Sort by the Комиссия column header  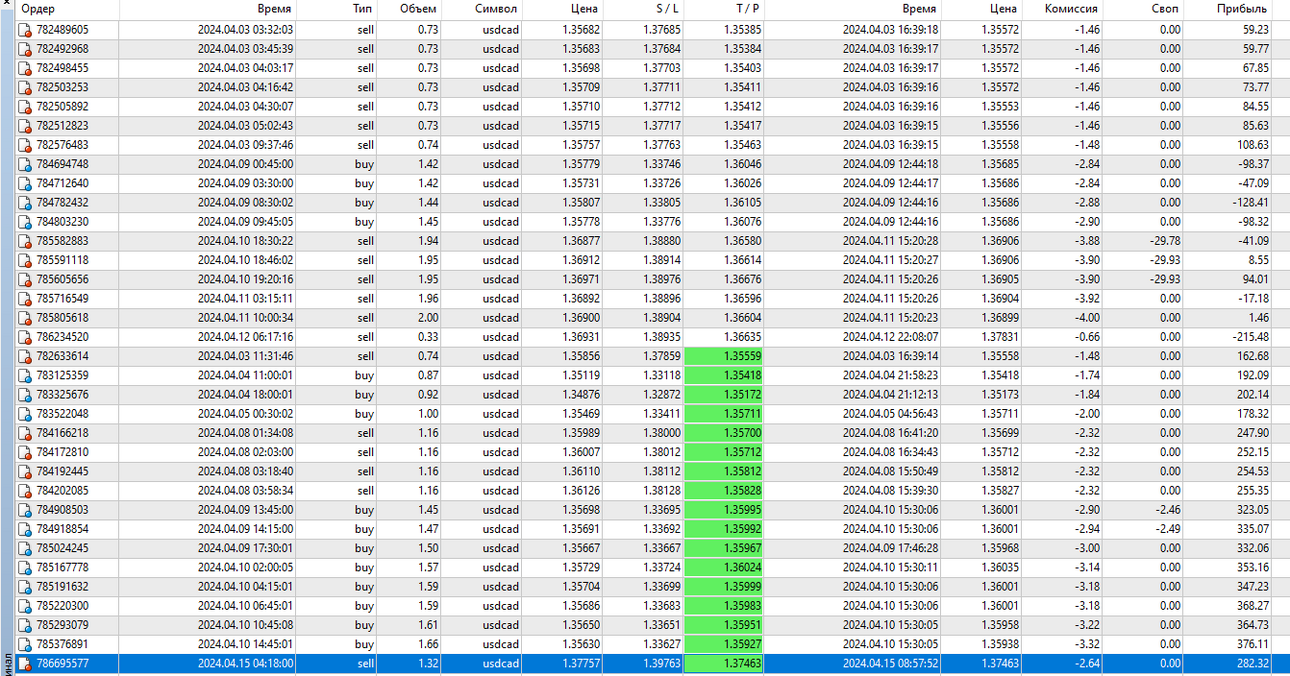click(1071, 9)
